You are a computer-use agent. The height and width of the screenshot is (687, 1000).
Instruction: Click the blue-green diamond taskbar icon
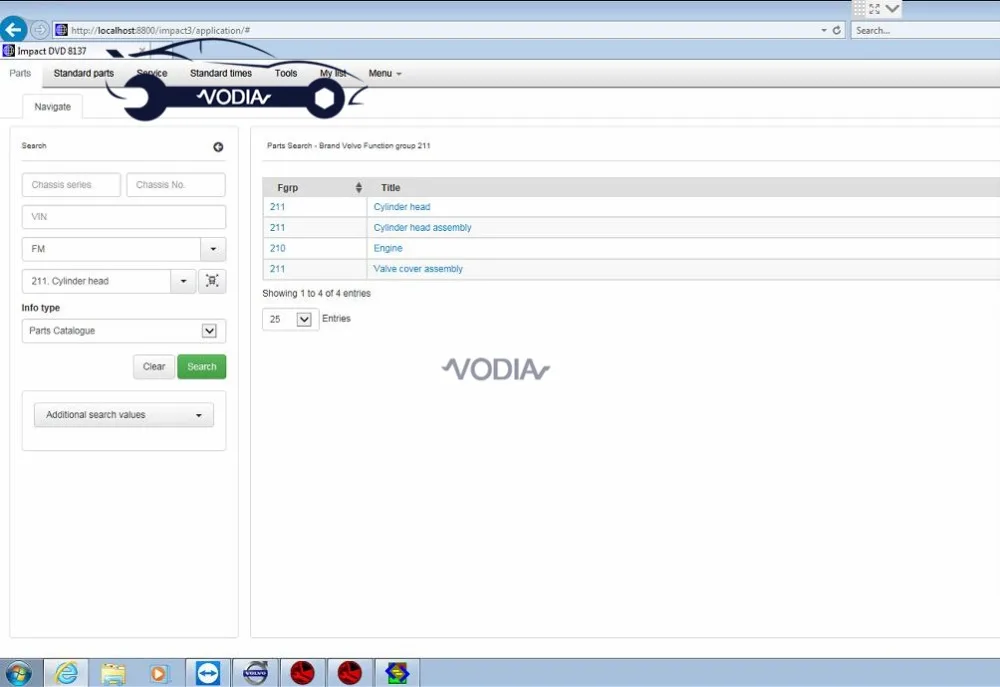coord(397,673)
